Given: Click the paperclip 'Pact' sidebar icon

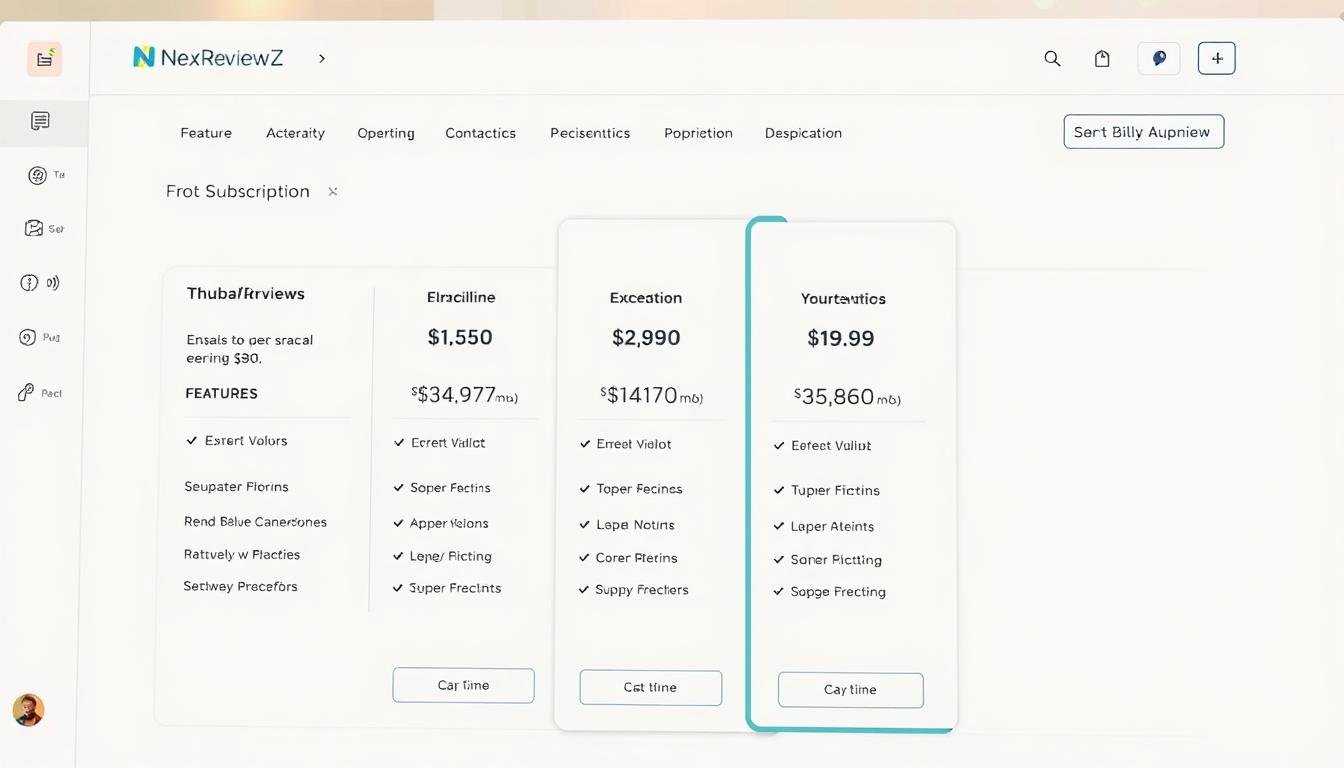Looking at the screenshot, I should click(x=27, y=393).
